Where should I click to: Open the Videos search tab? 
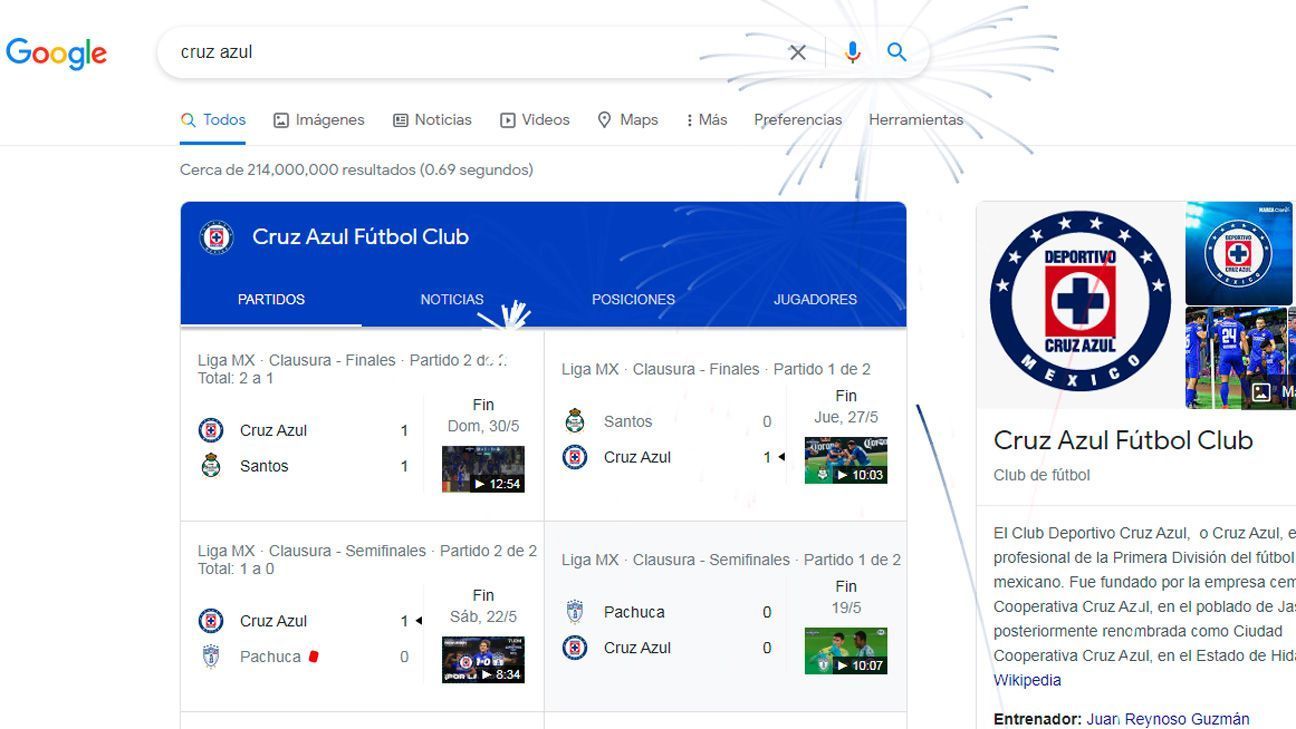535,120
